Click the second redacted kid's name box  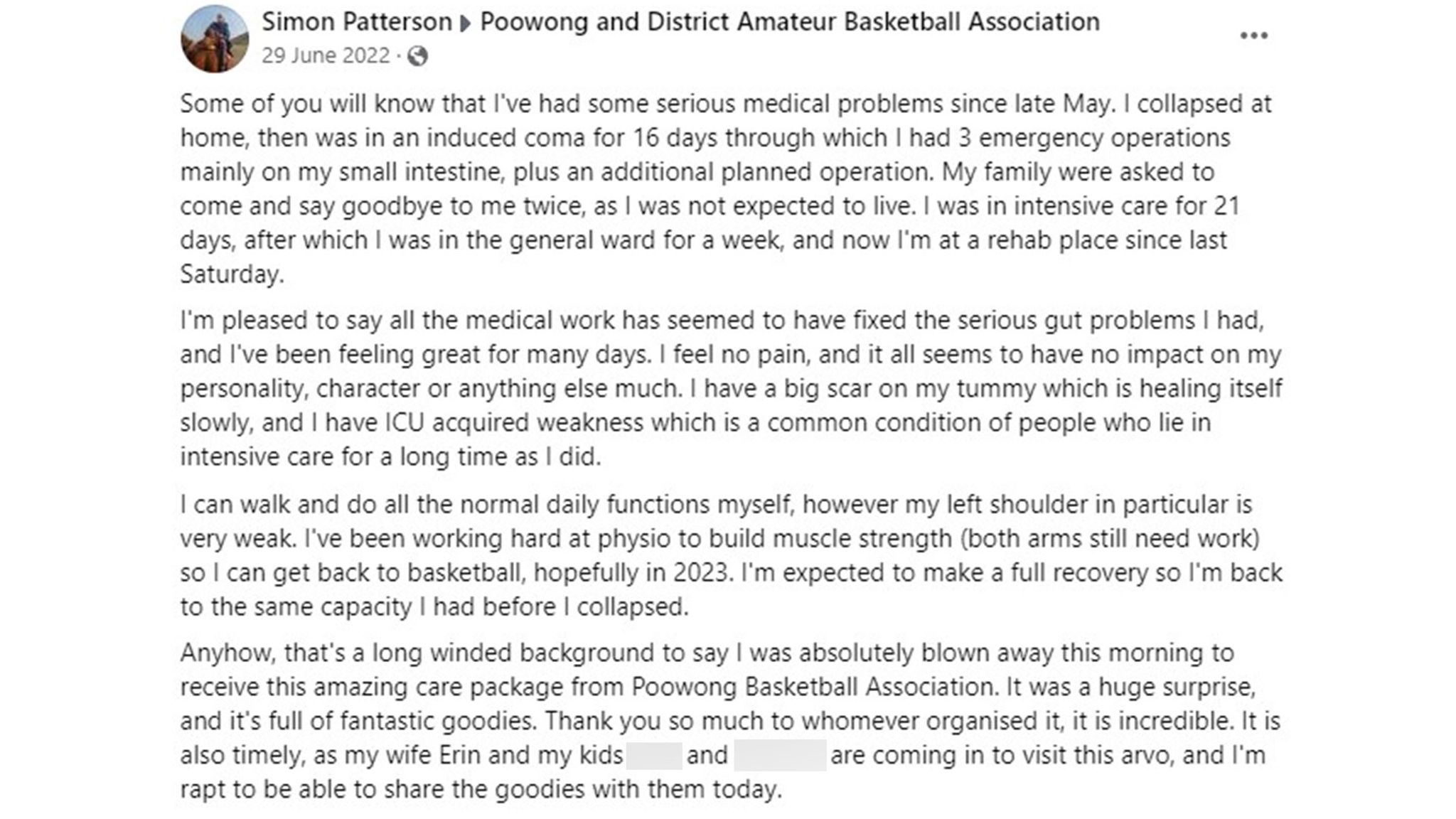tap(779, 755)
